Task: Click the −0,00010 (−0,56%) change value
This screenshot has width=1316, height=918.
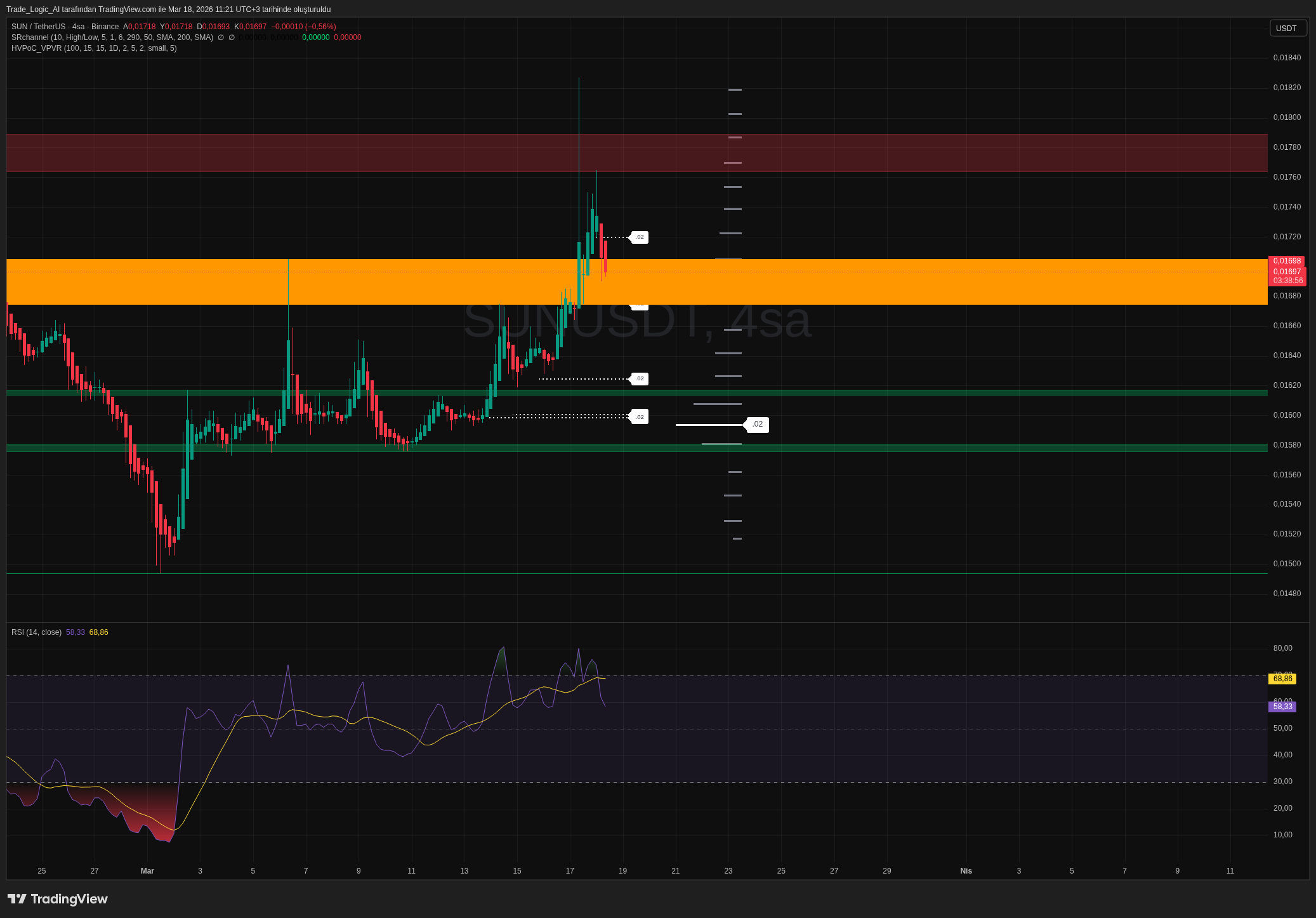Action: tap(303, 27)
